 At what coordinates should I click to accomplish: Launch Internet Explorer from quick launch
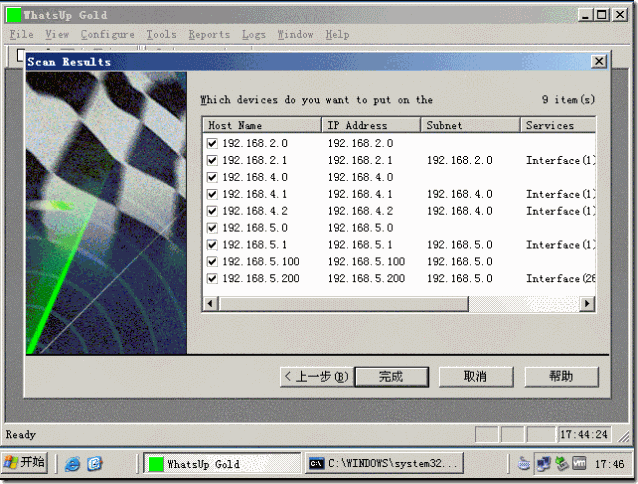point(72,464)
